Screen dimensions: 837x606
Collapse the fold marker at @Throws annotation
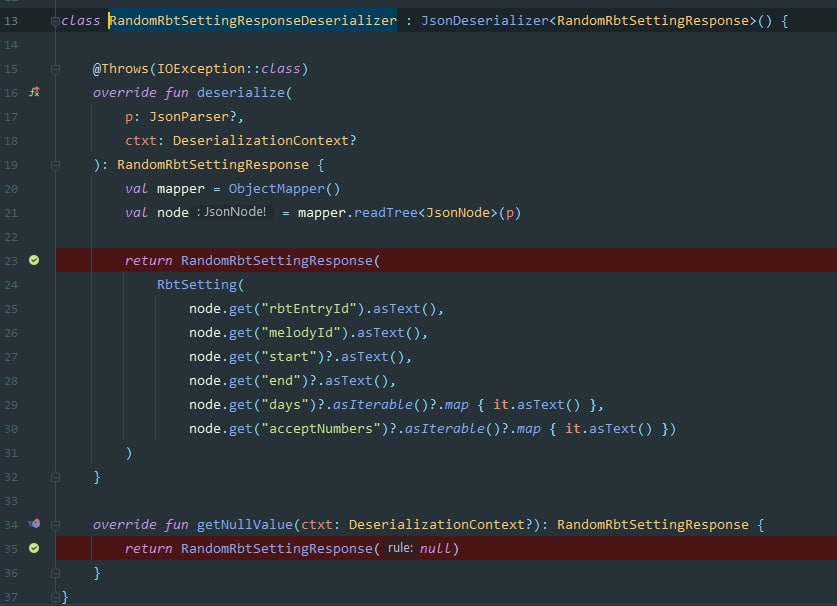click(x=55, y=69)
